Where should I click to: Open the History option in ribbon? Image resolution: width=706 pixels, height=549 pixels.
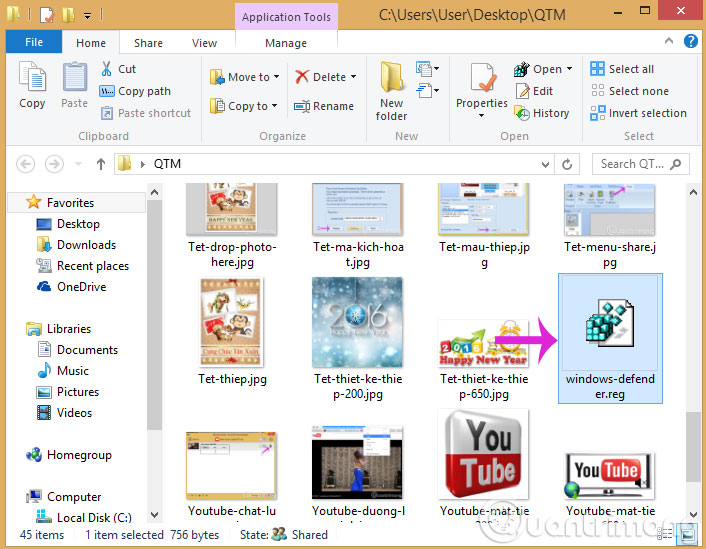tap(521, 113)
